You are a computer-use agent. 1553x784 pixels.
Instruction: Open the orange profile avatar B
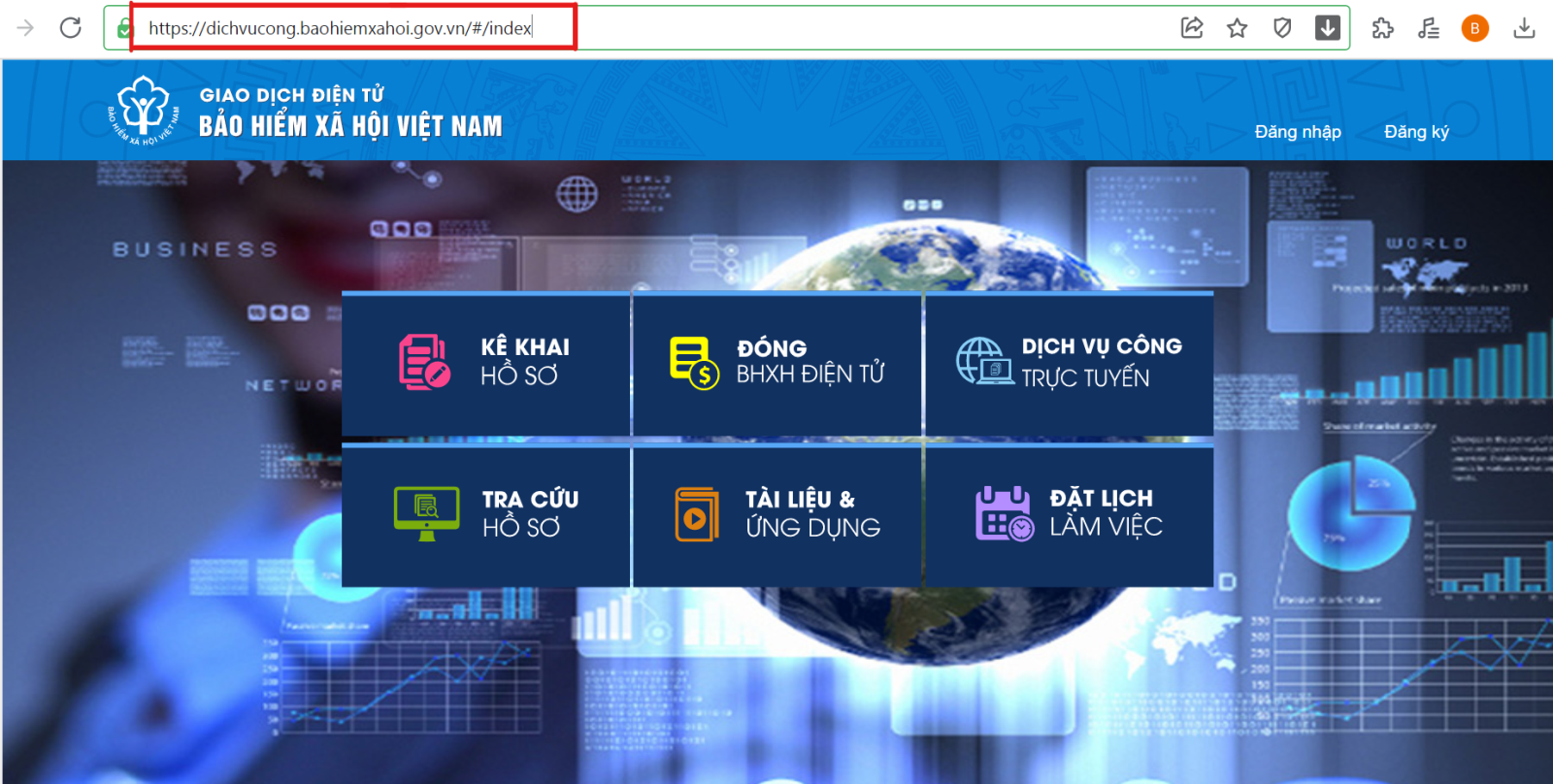[1474, 28]
